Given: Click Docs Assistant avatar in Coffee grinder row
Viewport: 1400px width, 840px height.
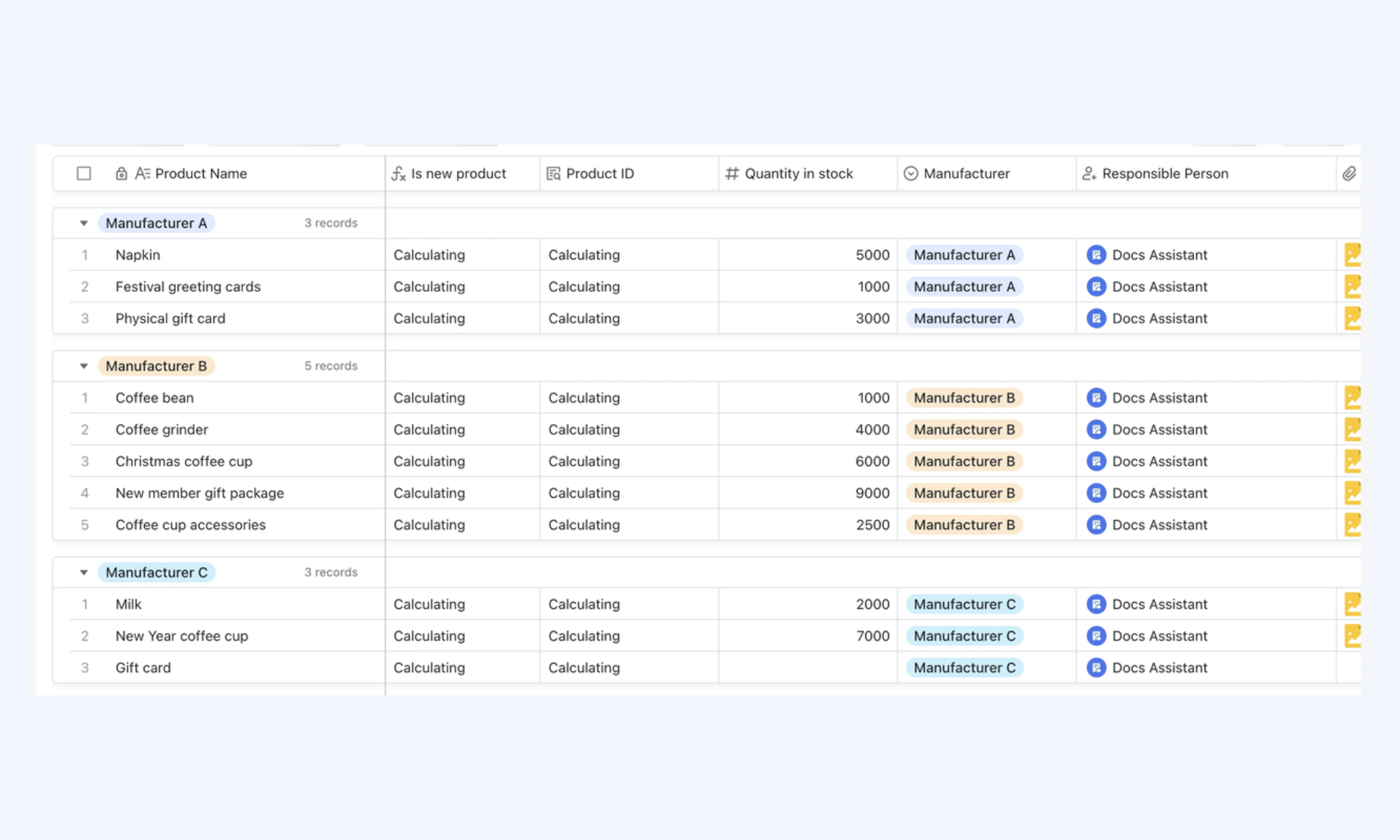Looking at the screenshot, I should (1096, 430).
